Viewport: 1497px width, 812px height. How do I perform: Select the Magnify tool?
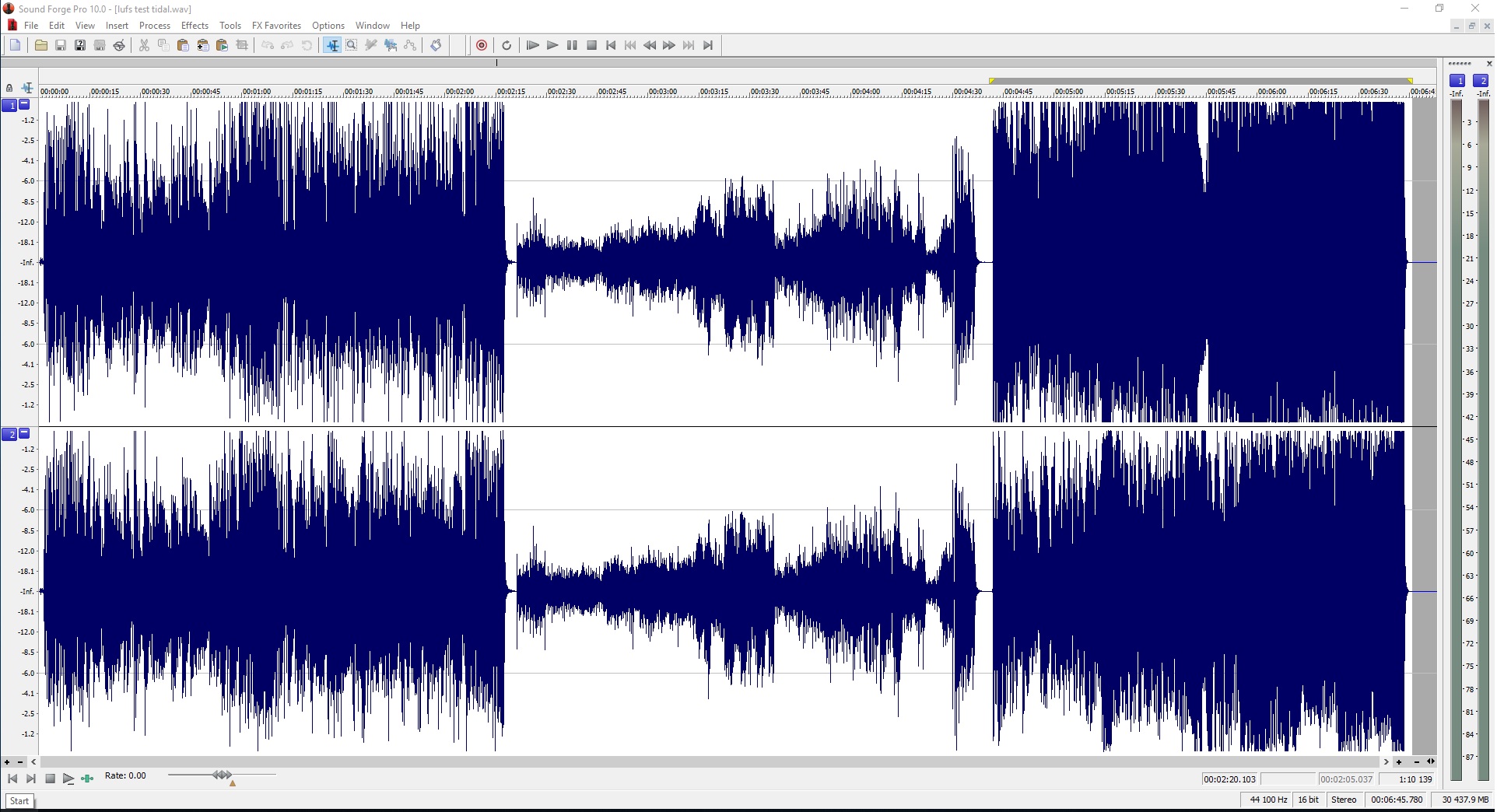click(x=352, y=45)
